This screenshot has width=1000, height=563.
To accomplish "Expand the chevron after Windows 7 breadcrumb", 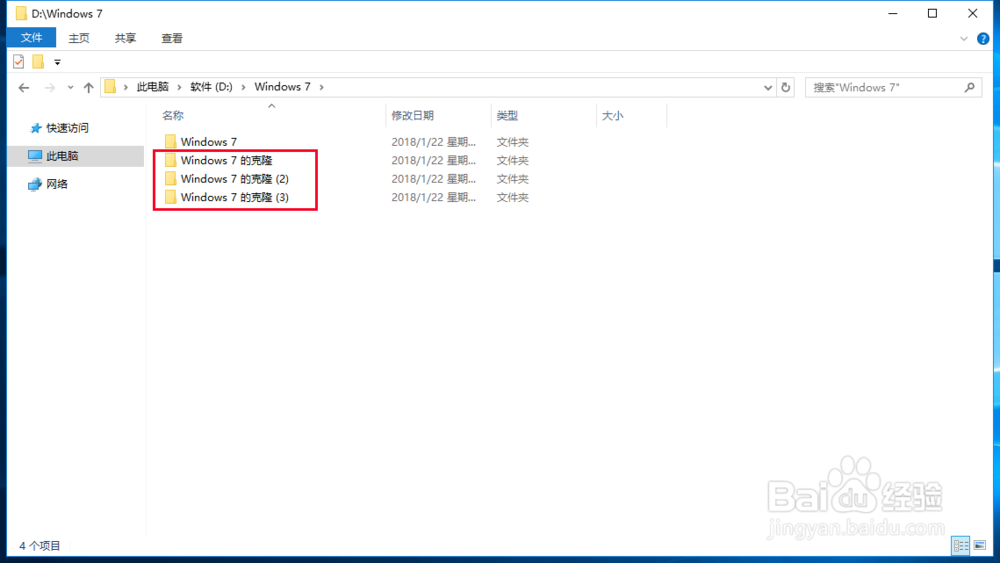I will click(x=321, y=87).
